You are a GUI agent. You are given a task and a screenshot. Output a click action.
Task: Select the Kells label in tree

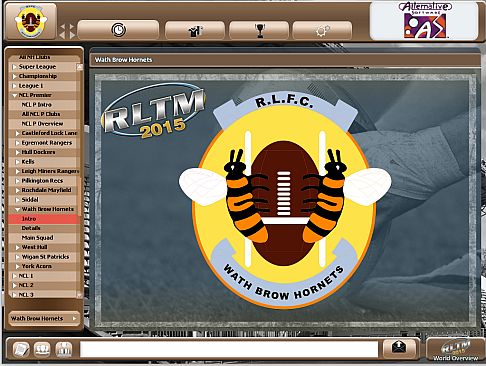28,162
